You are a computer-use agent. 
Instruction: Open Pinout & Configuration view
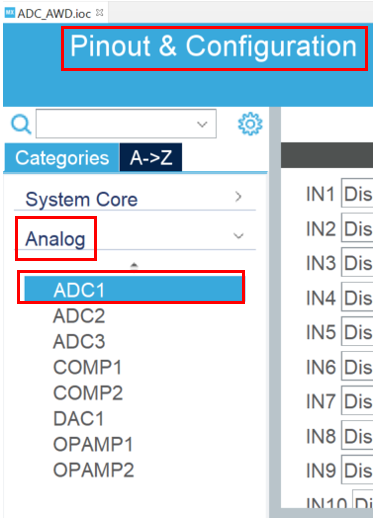(214, 47)
